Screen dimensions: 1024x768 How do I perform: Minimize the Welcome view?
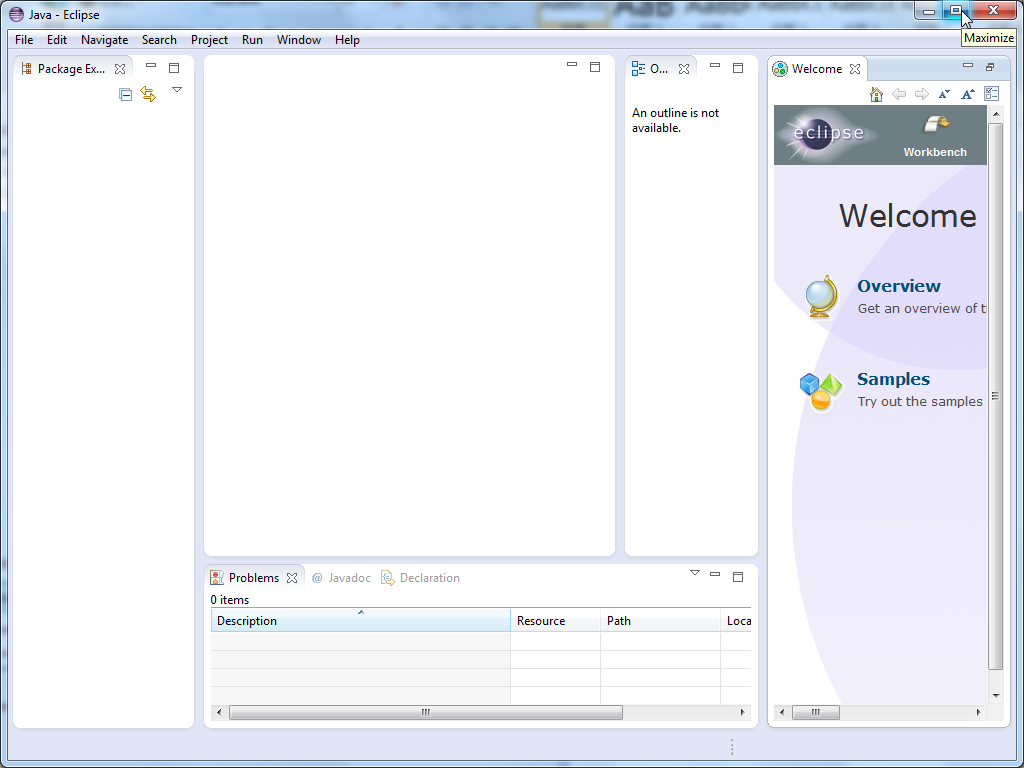[x=968, y=65]
